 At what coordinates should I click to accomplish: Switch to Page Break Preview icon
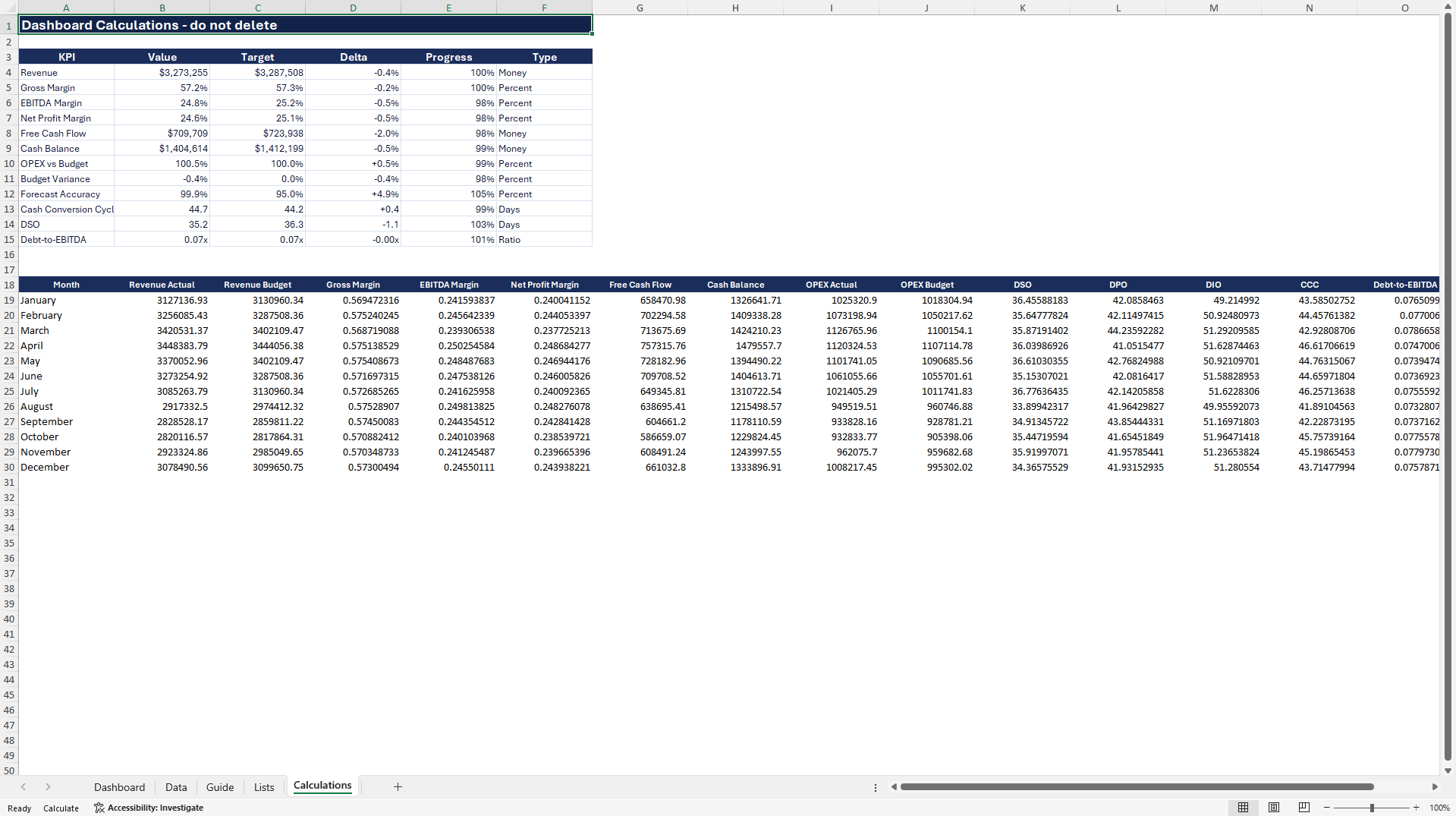coord(1304,808)
